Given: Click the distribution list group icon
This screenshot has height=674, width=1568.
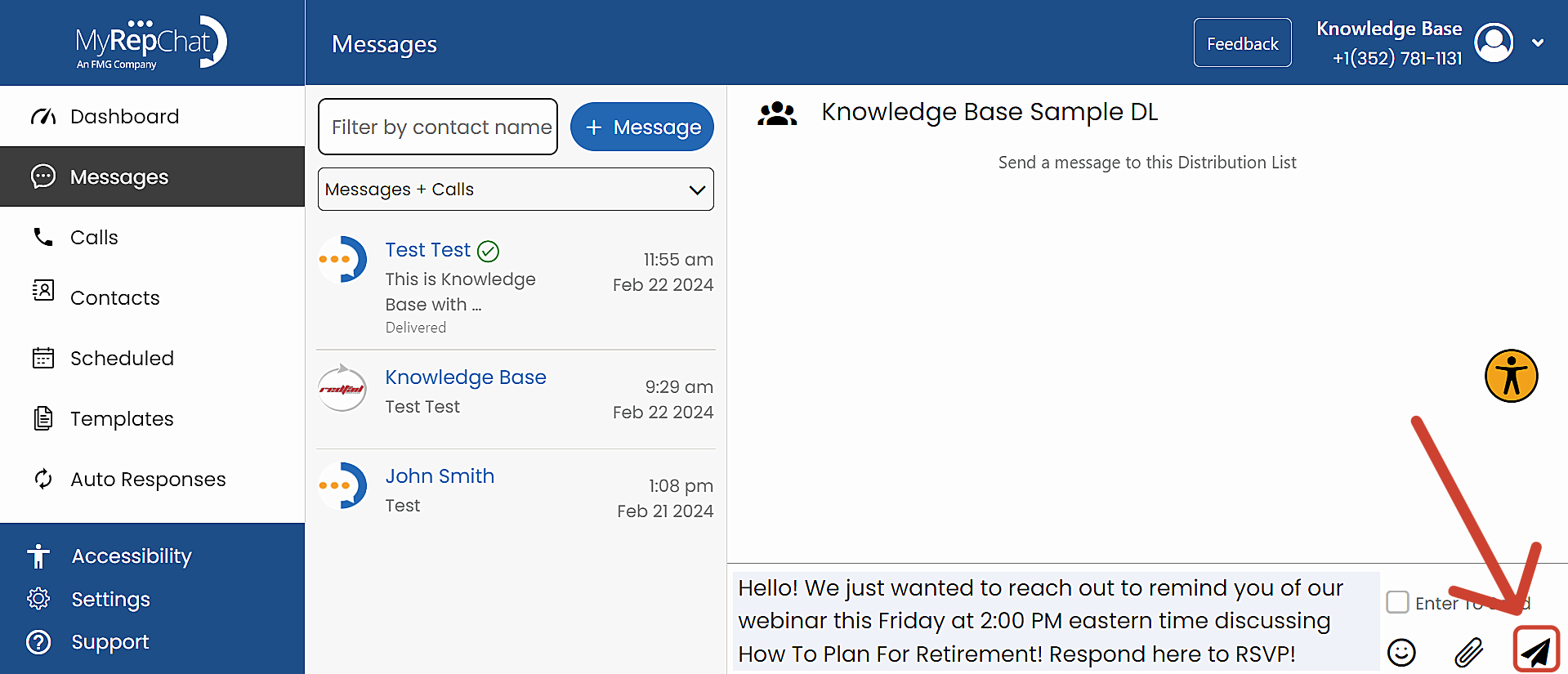Looking at the screenshot, I should point(777,114).
